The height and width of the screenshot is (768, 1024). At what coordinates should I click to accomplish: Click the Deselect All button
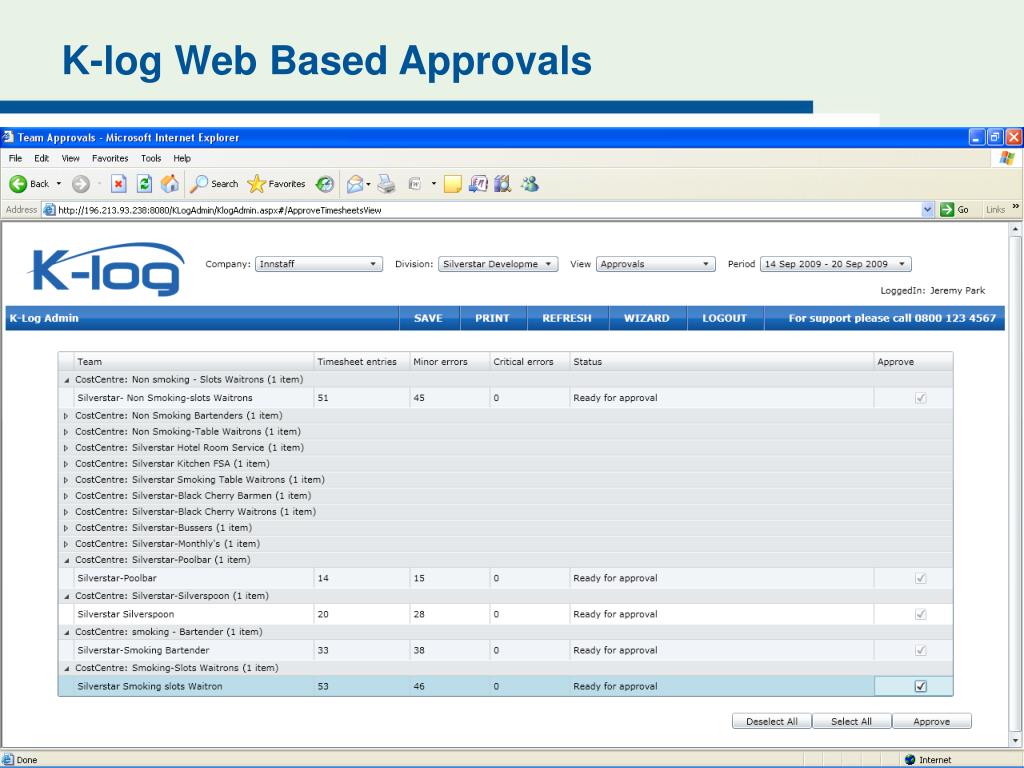(772, 722)
